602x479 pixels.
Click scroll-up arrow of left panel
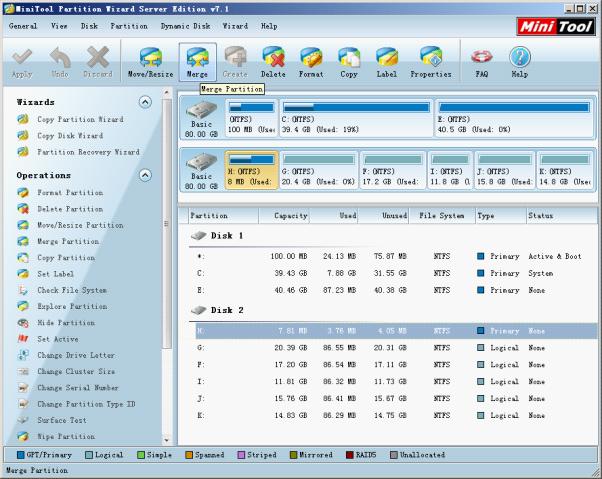(167, 92)
